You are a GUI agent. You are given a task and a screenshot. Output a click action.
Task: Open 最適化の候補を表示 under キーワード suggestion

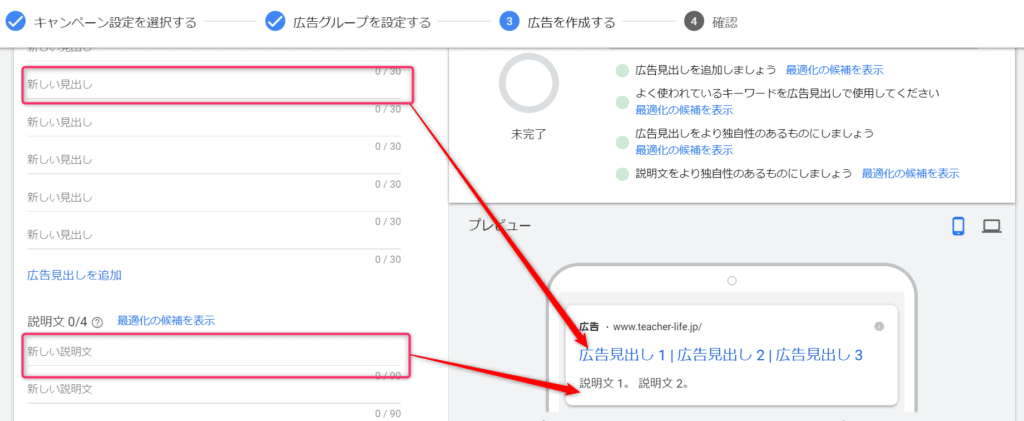click(684, 110)
